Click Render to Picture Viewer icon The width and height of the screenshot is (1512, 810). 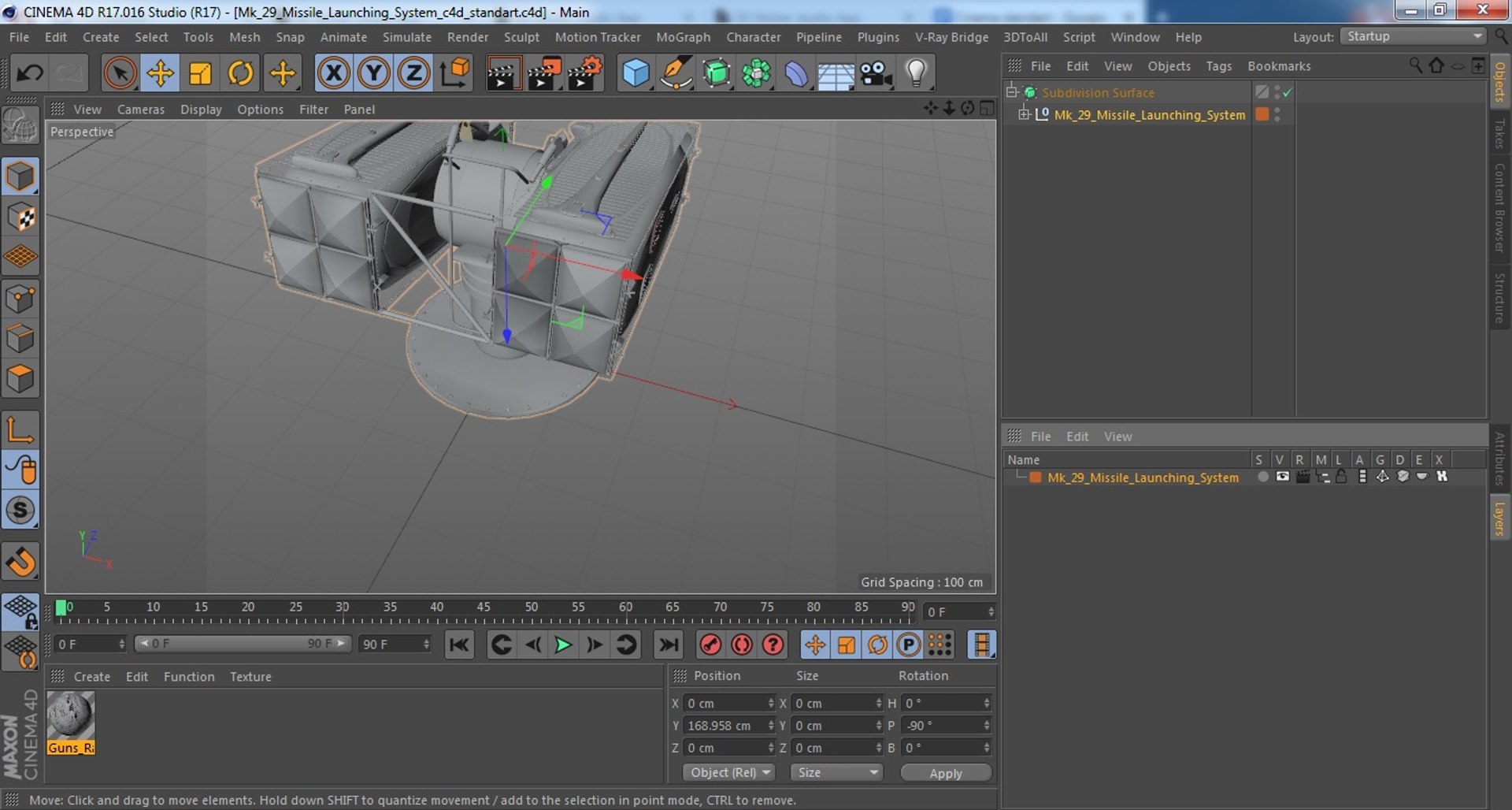point(544,73)
